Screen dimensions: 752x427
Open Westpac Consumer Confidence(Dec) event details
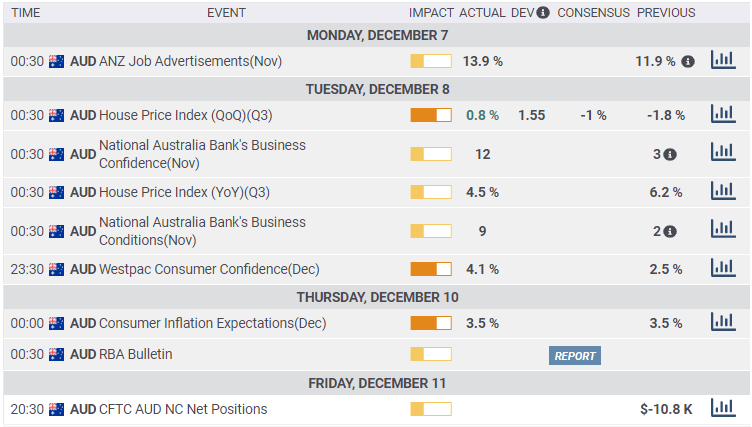point(194,269)
